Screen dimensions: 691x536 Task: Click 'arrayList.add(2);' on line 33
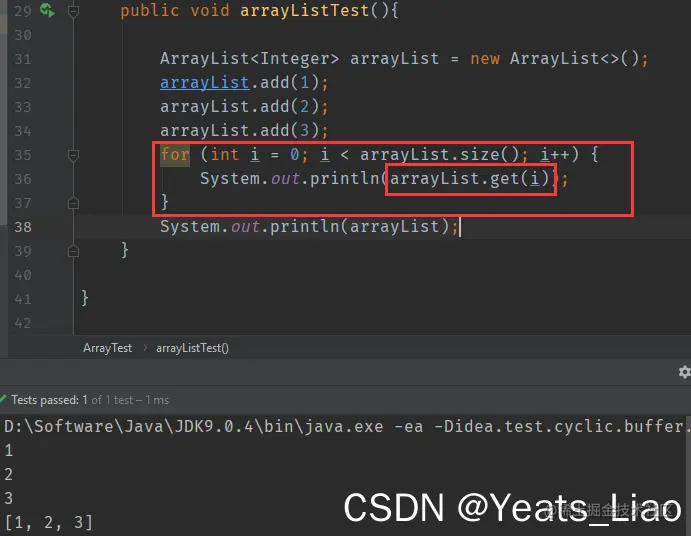point(244,107)
